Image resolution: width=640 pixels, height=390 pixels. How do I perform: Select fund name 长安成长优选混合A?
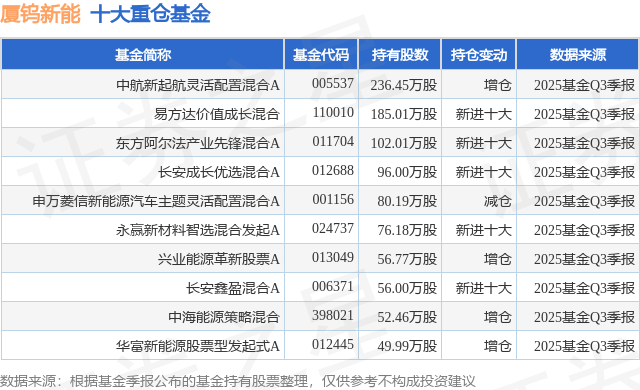[x=219, y=172]
